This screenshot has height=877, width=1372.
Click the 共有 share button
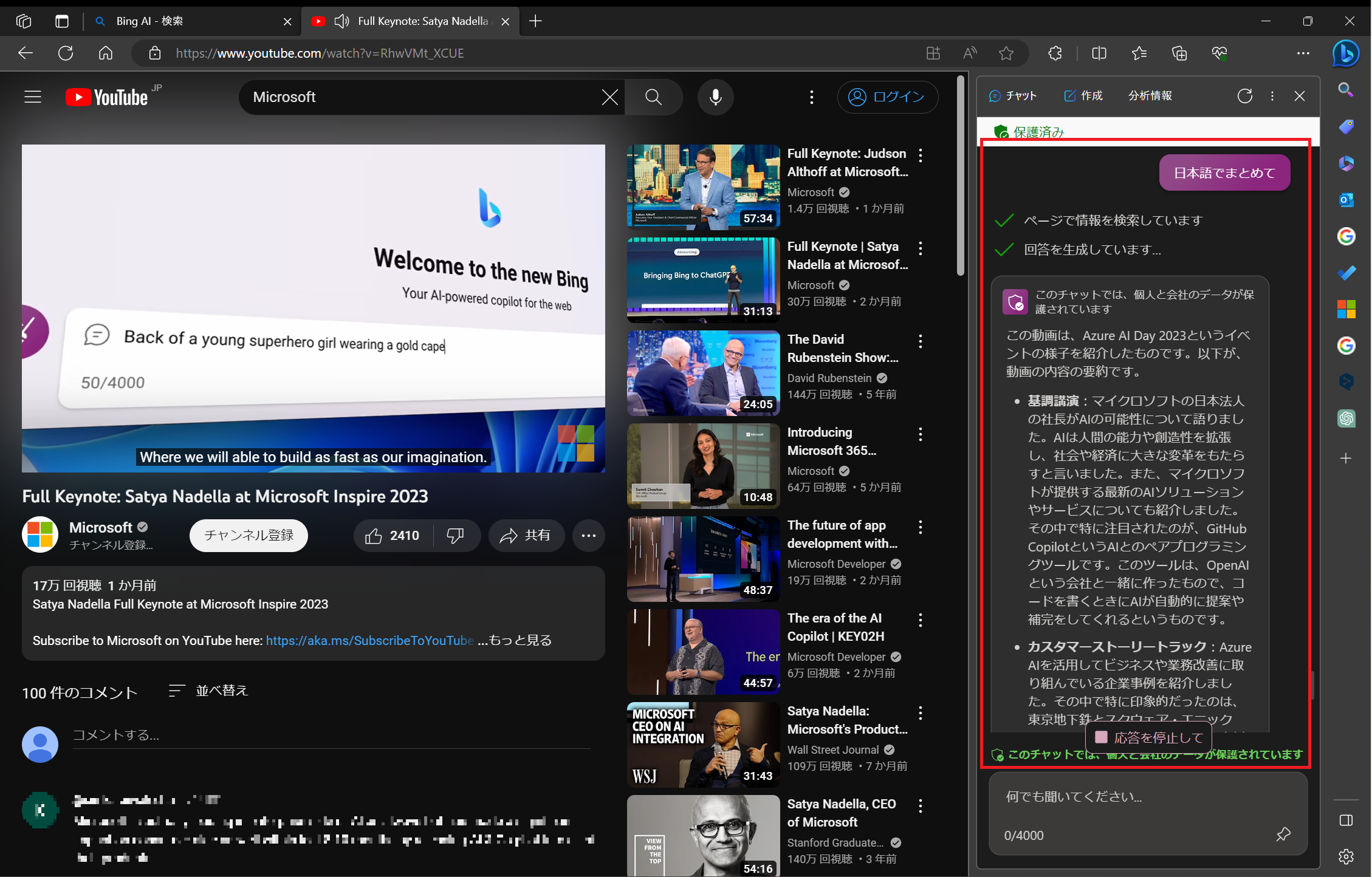tap(526, 536)
